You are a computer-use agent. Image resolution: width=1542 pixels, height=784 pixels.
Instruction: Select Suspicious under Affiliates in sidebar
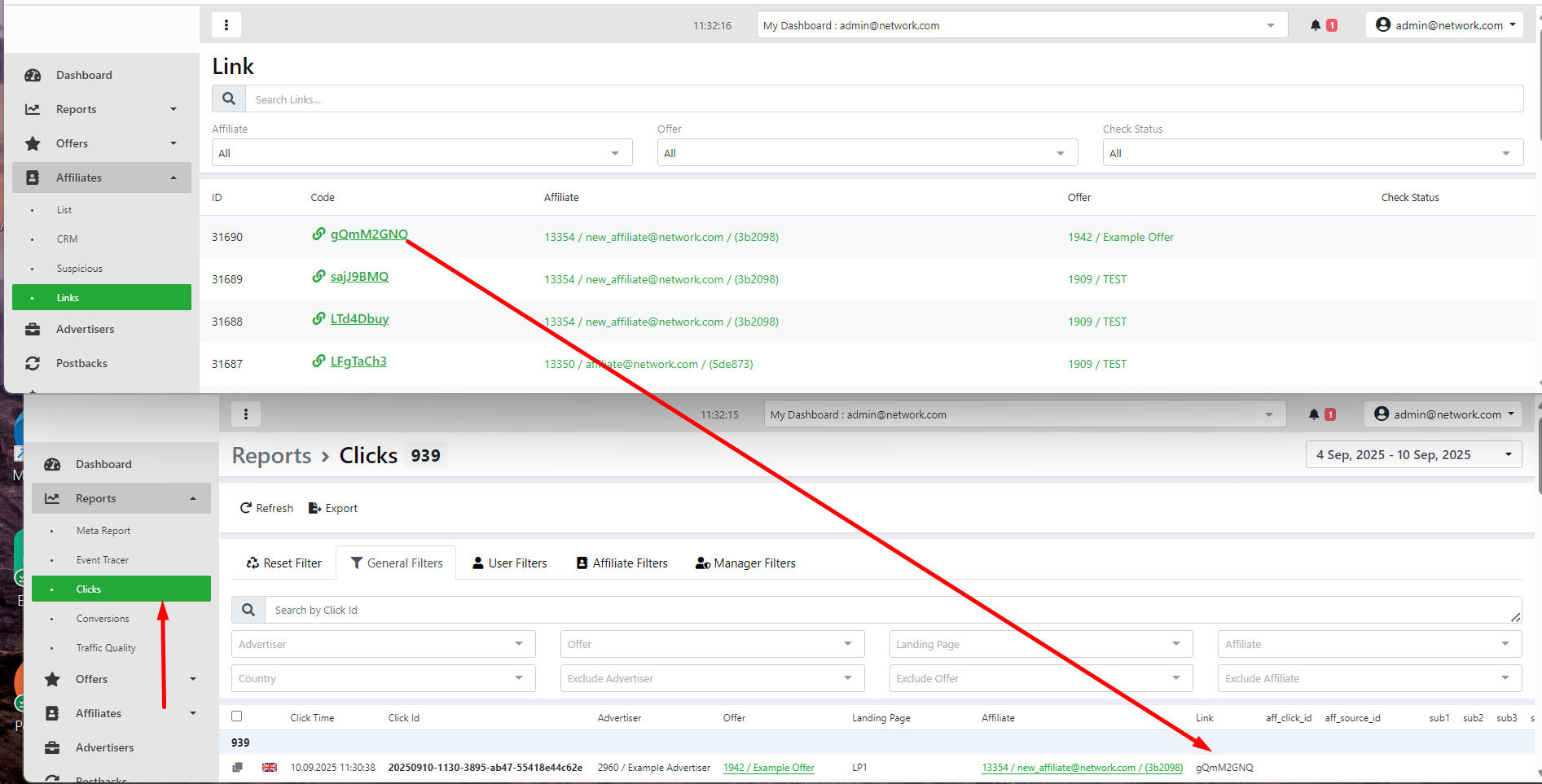tap(79, 269)
